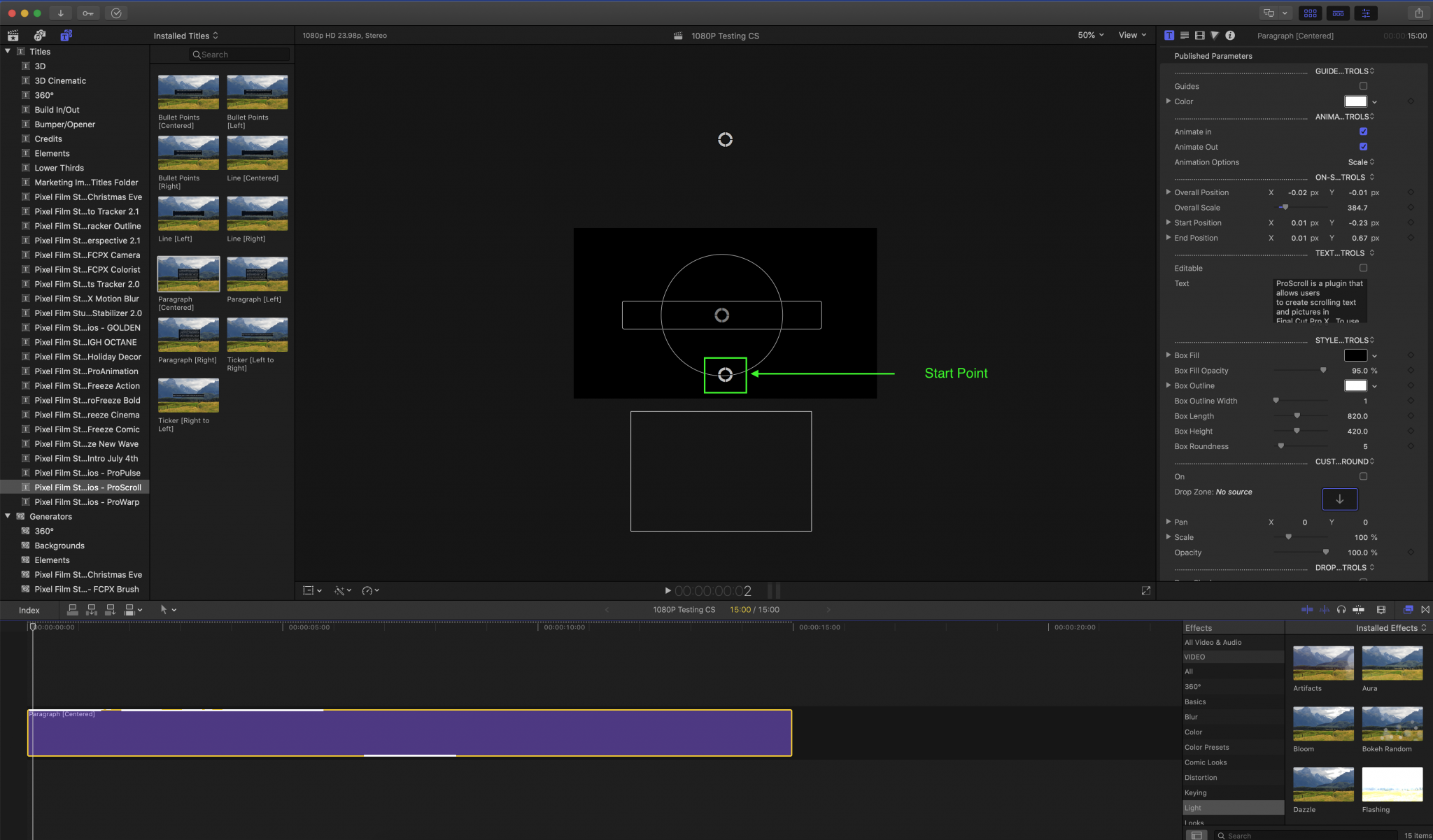
Task: Open the Keyword Editor key button
Action: click(88, 13)
